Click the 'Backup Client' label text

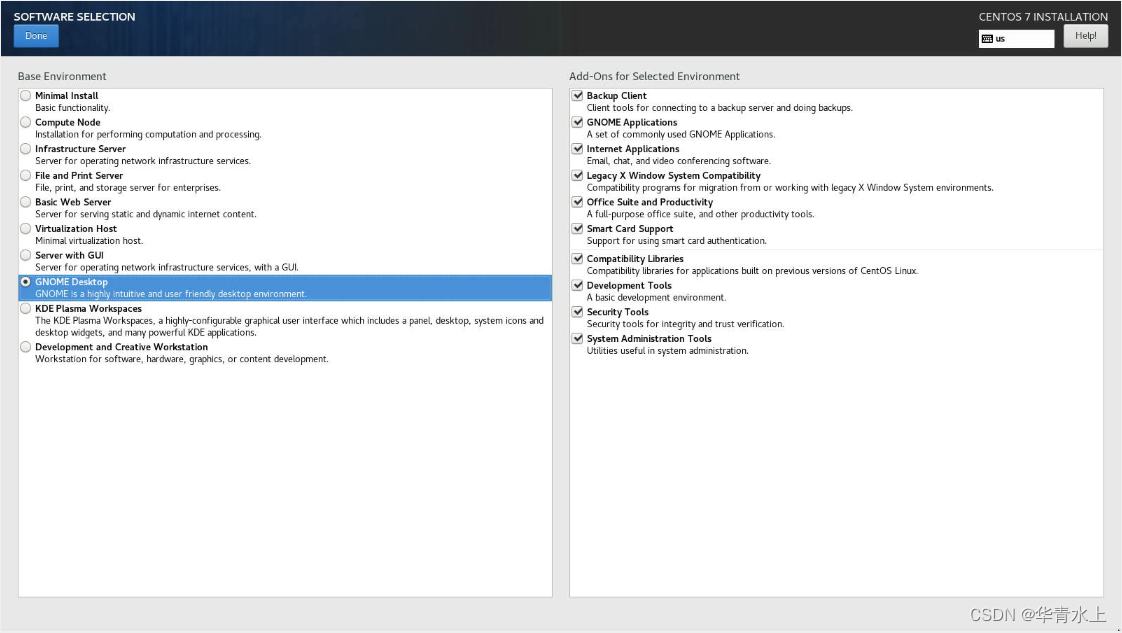point(616,96)
